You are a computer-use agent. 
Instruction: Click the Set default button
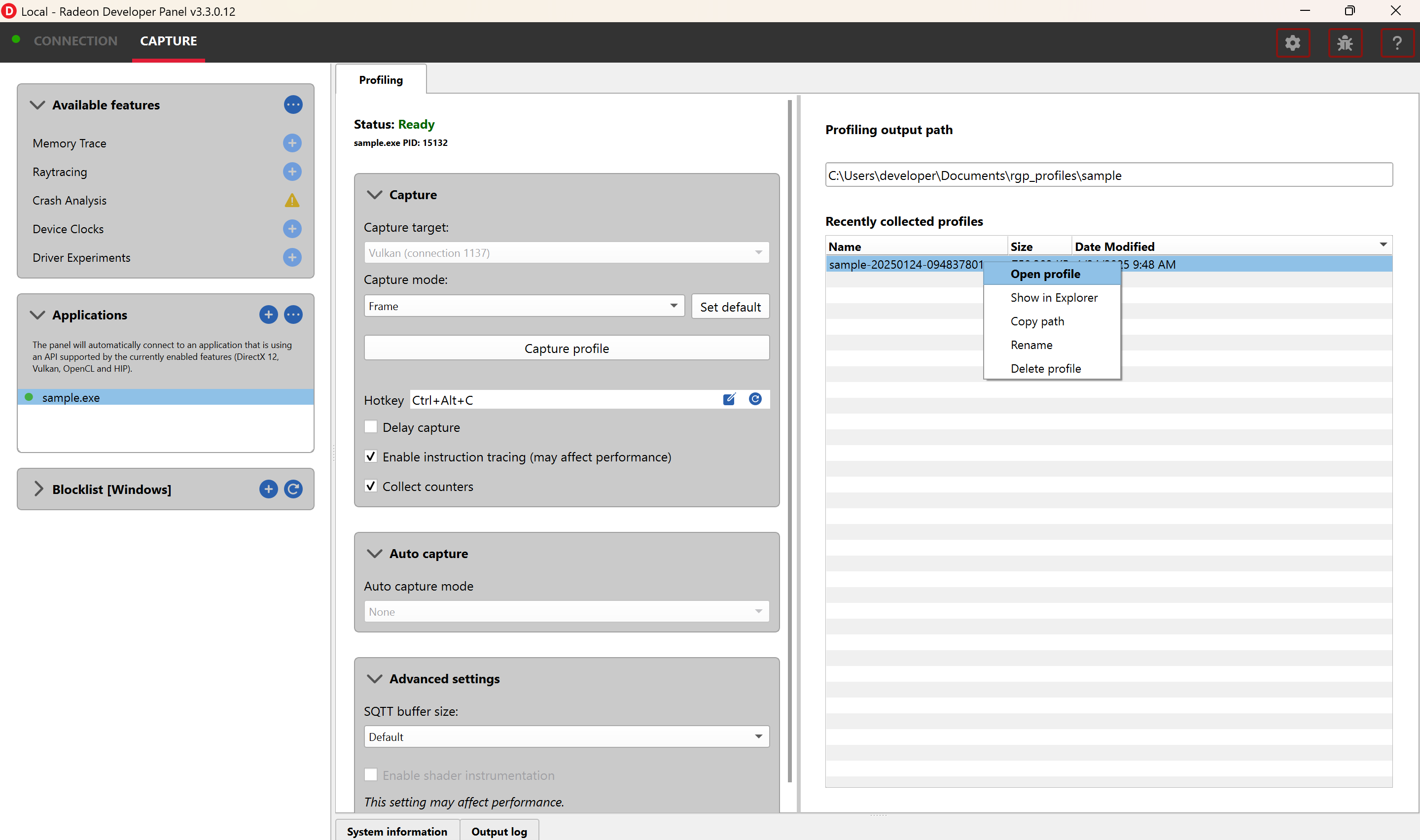pos(730,307)
